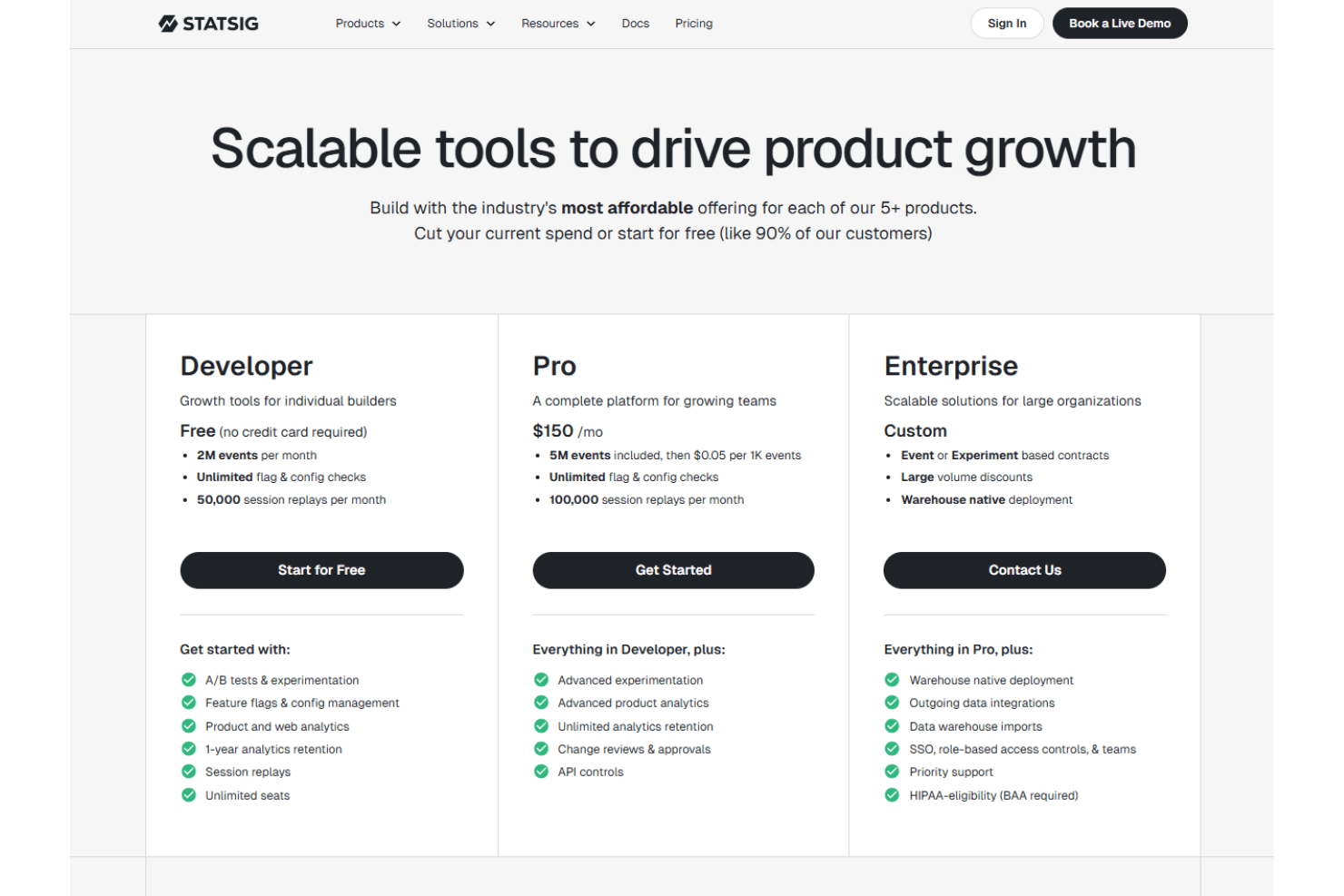
Task: Expand the Resources dropdown menu
Action: tap(558, 24)
